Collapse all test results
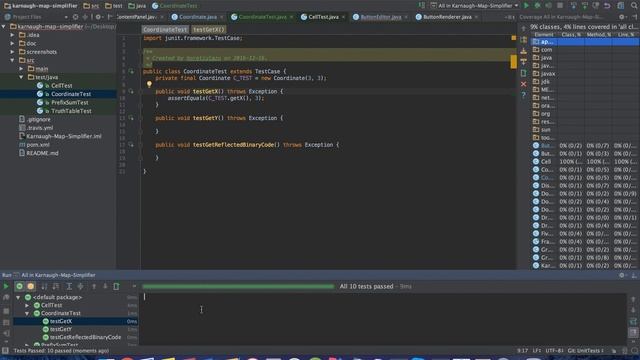The width and height of the screenshot is (640, 360). (80, 287)
